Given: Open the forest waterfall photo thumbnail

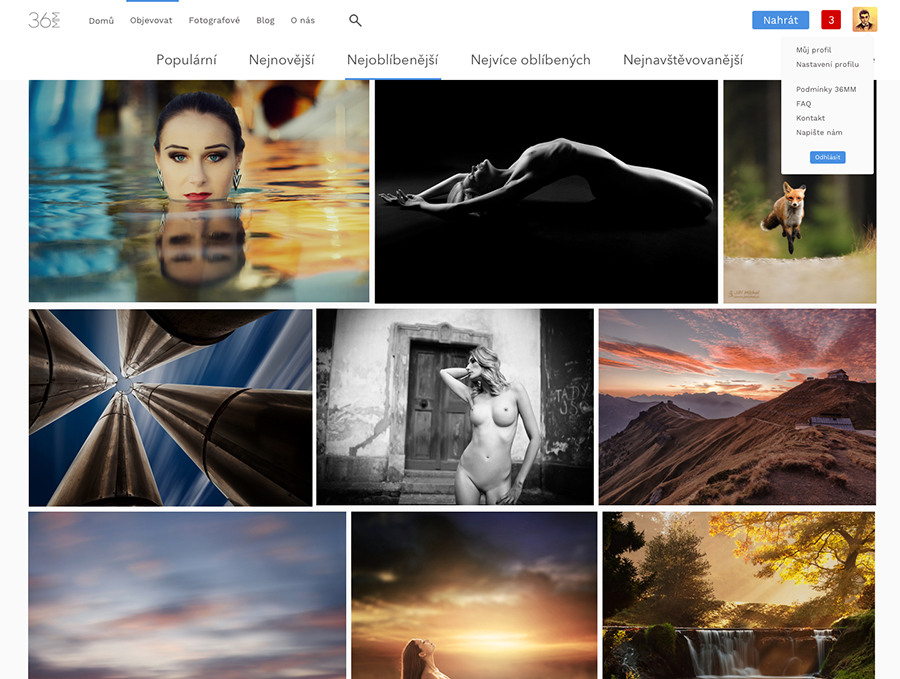Looking at the screenshot, I should click(x=738, y=595).
